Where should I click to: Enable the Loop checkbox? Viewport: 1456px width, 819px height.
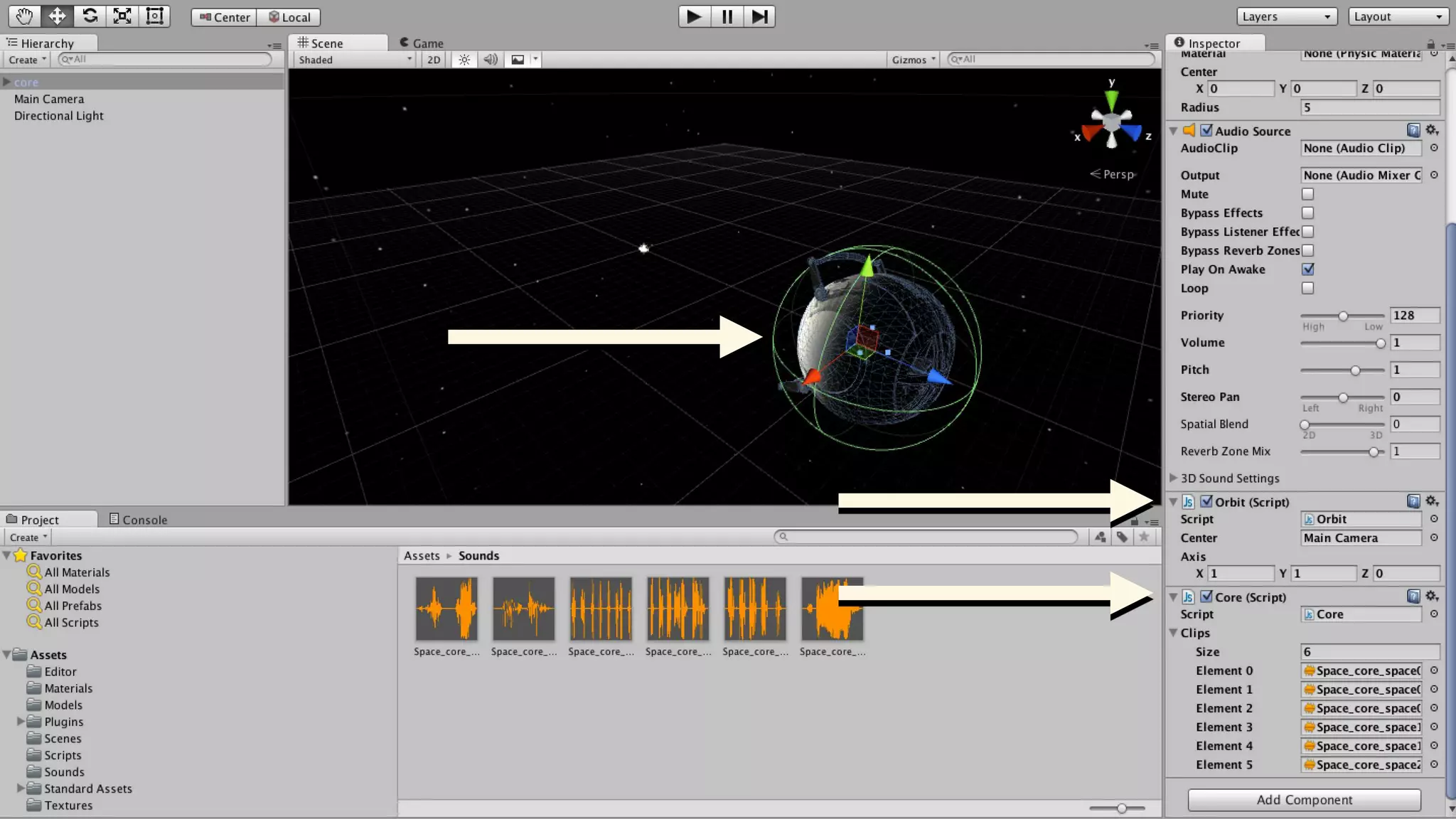[x=1307, y=288]
